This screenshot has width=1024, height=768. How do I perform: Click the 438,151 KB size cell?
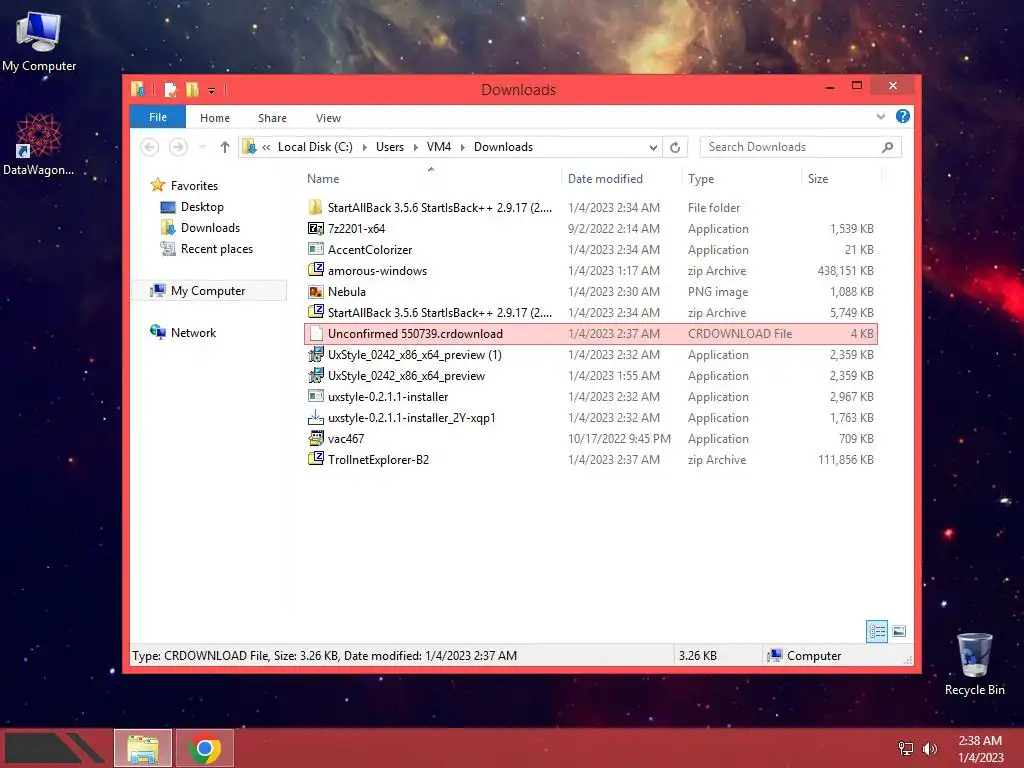(845, 270)
